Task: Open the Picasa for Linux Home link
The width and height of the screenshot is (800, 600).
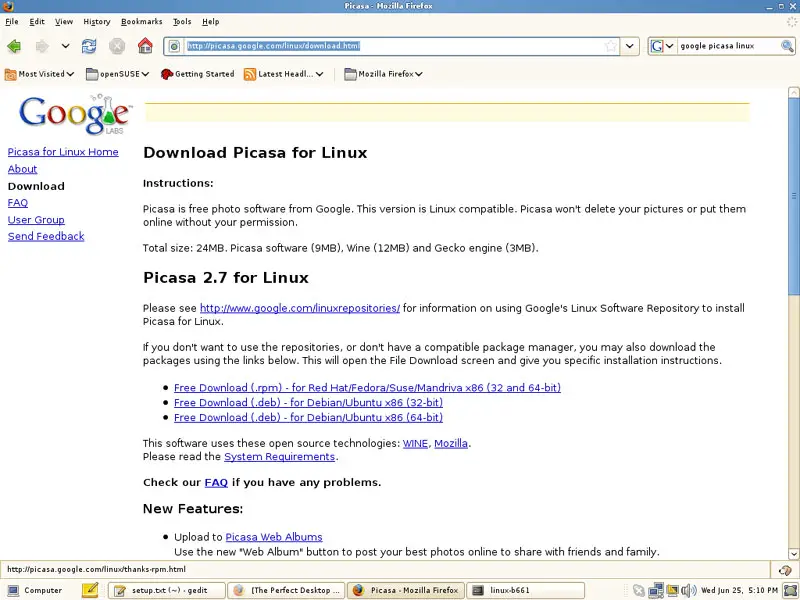Action: coord(63,152)
